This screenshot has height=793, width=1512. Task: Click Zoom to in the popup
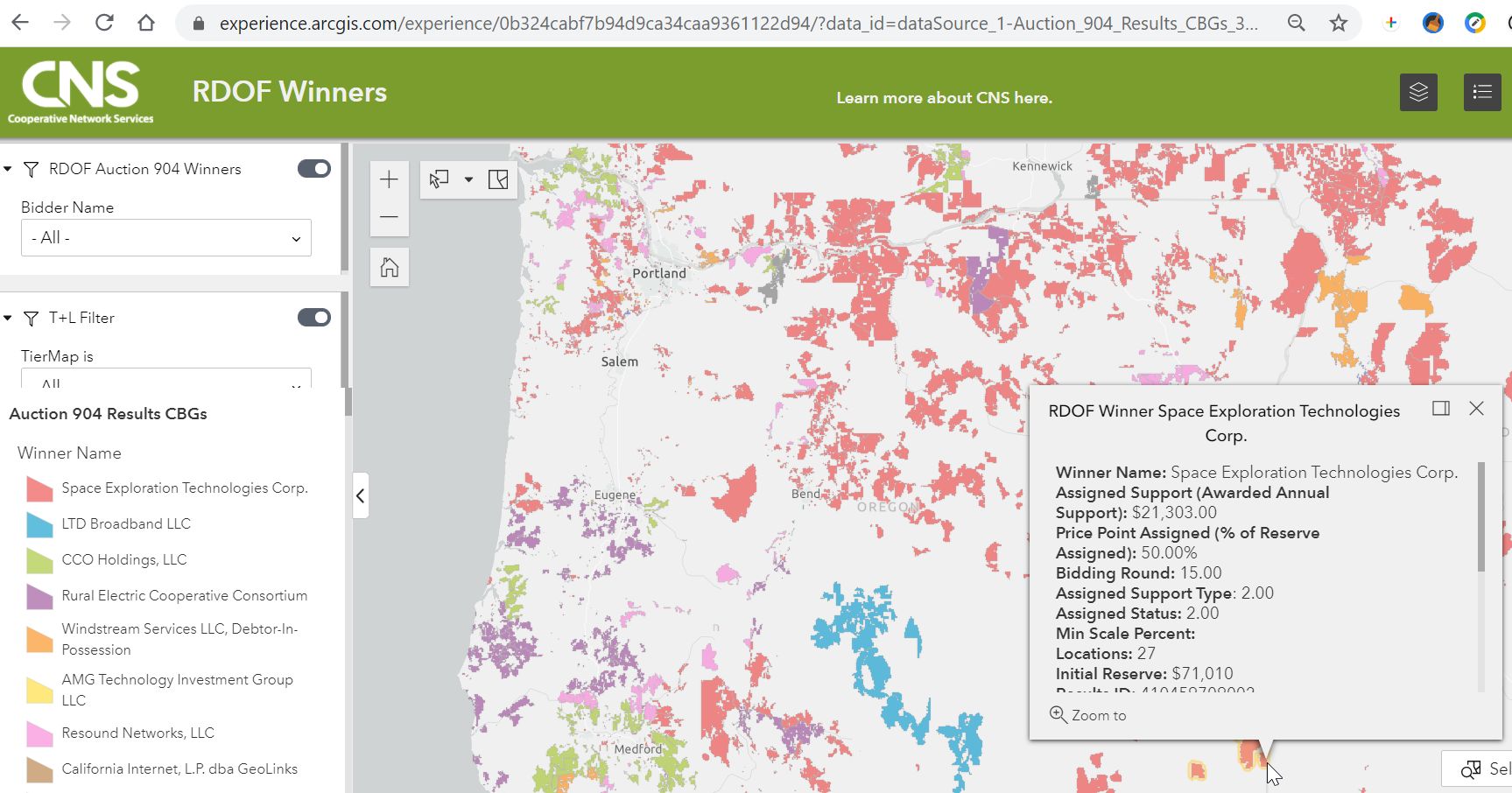click(1088, 715)
